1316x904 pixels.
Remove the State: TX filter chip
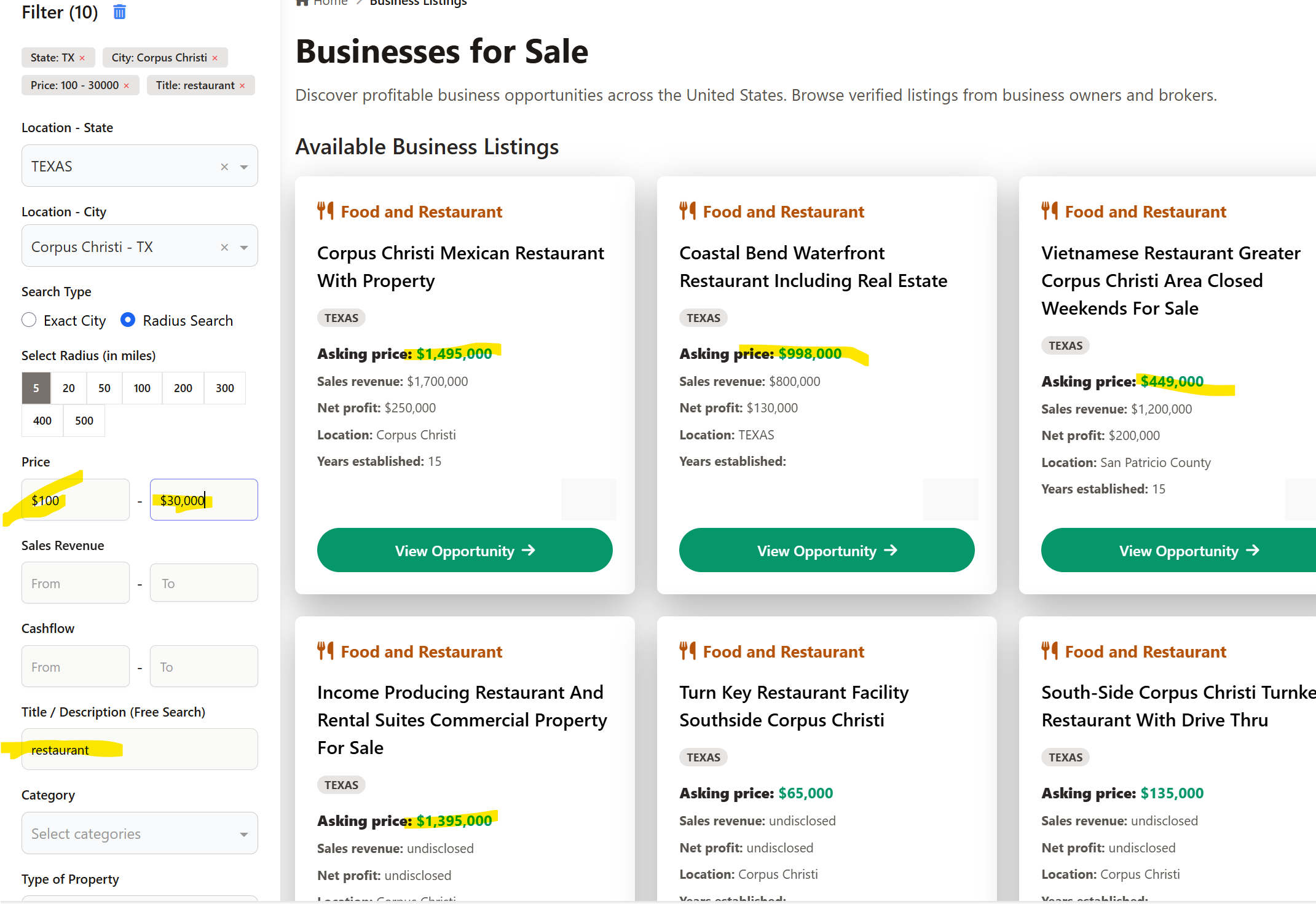[x=82, y=58]
